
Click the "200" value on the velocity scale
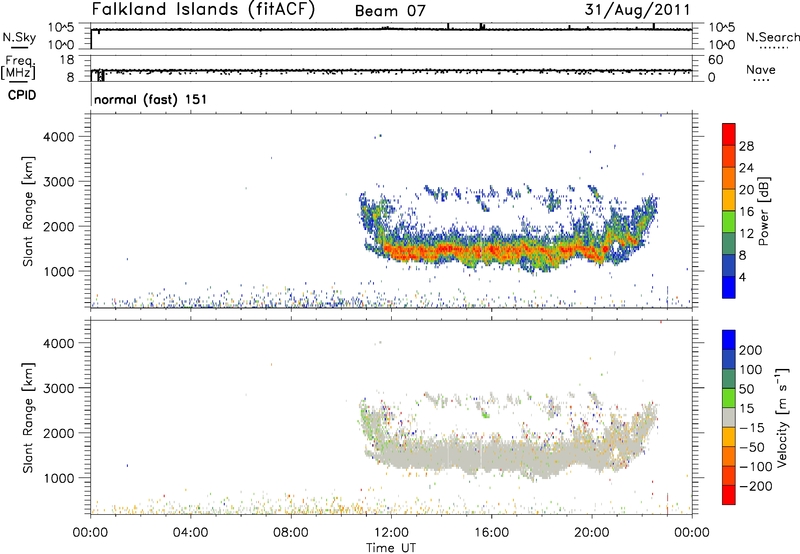tap(751, 350)
